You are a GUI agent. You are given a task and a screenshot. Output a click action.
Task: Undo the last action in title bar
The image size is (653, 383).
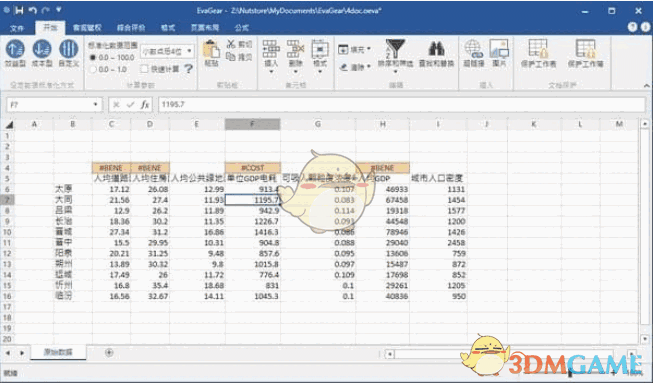click(32, 10)
